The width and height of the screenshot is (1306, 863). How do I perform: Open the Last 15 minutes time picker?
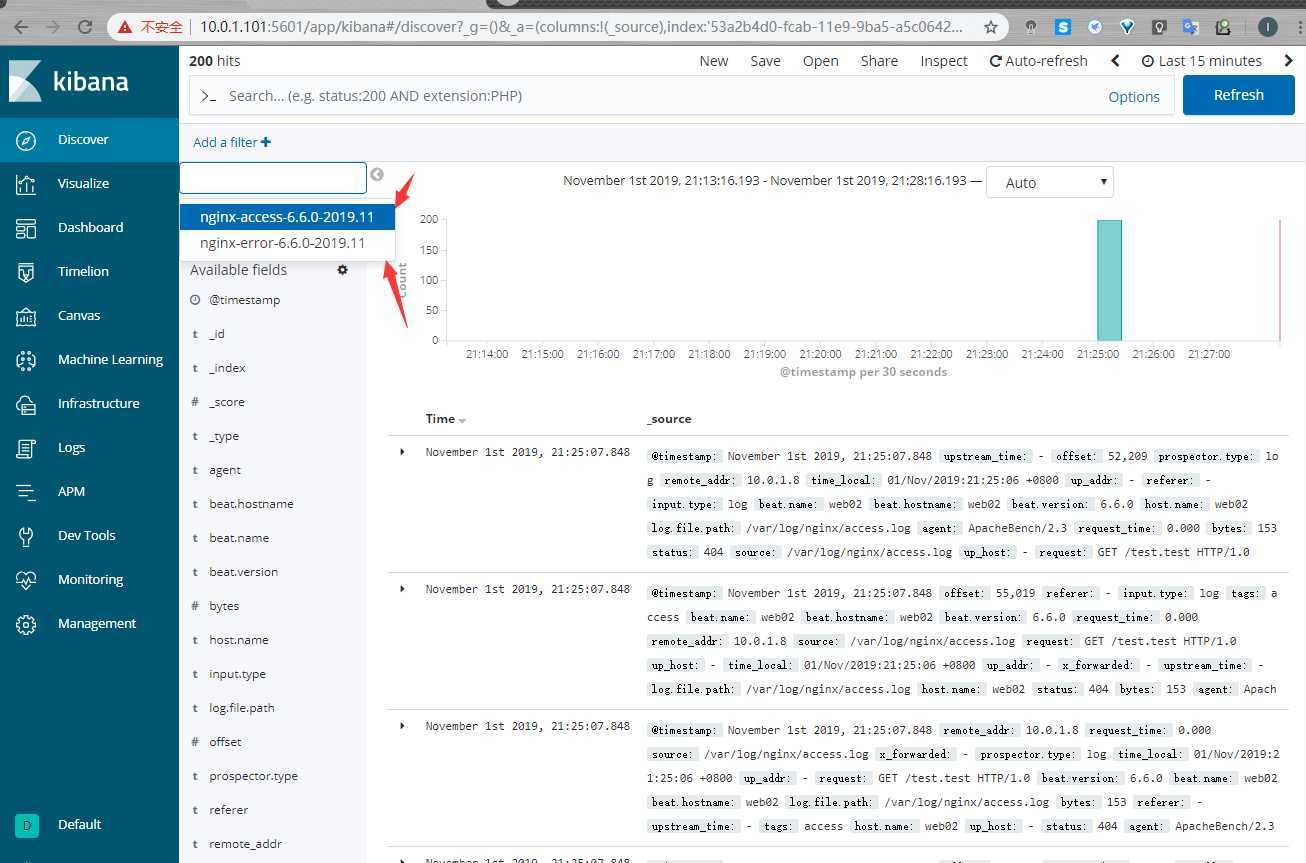pyautogui.click(x=1201, y=61)
